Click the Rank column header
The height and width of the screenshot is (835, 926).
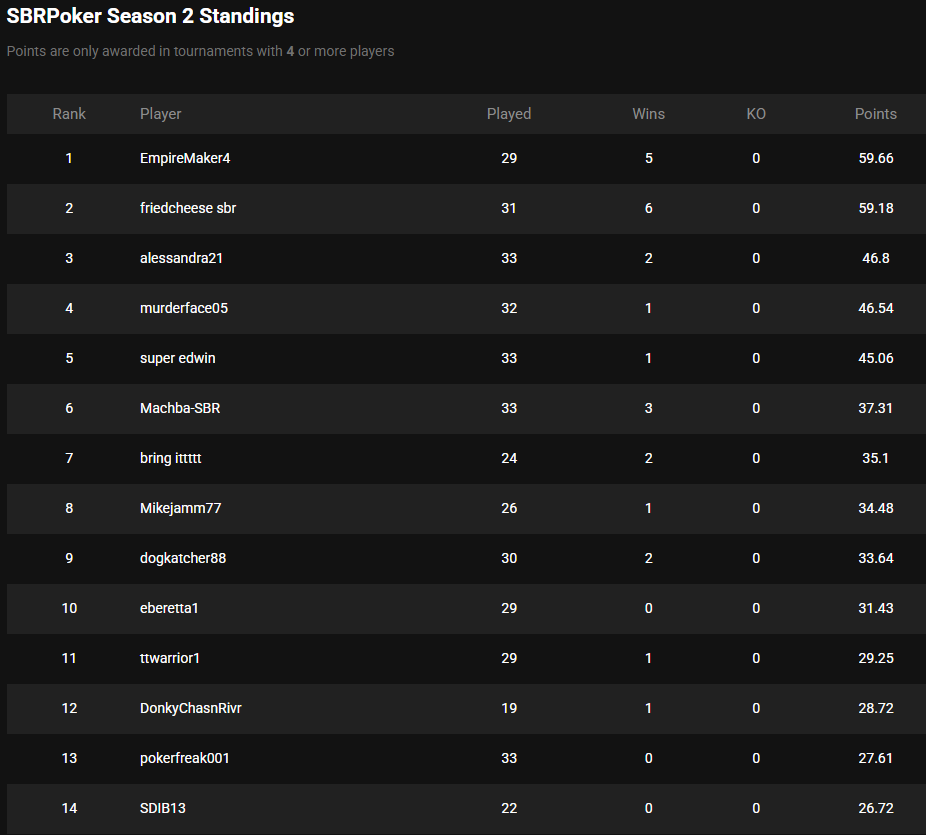coord(69,114)
